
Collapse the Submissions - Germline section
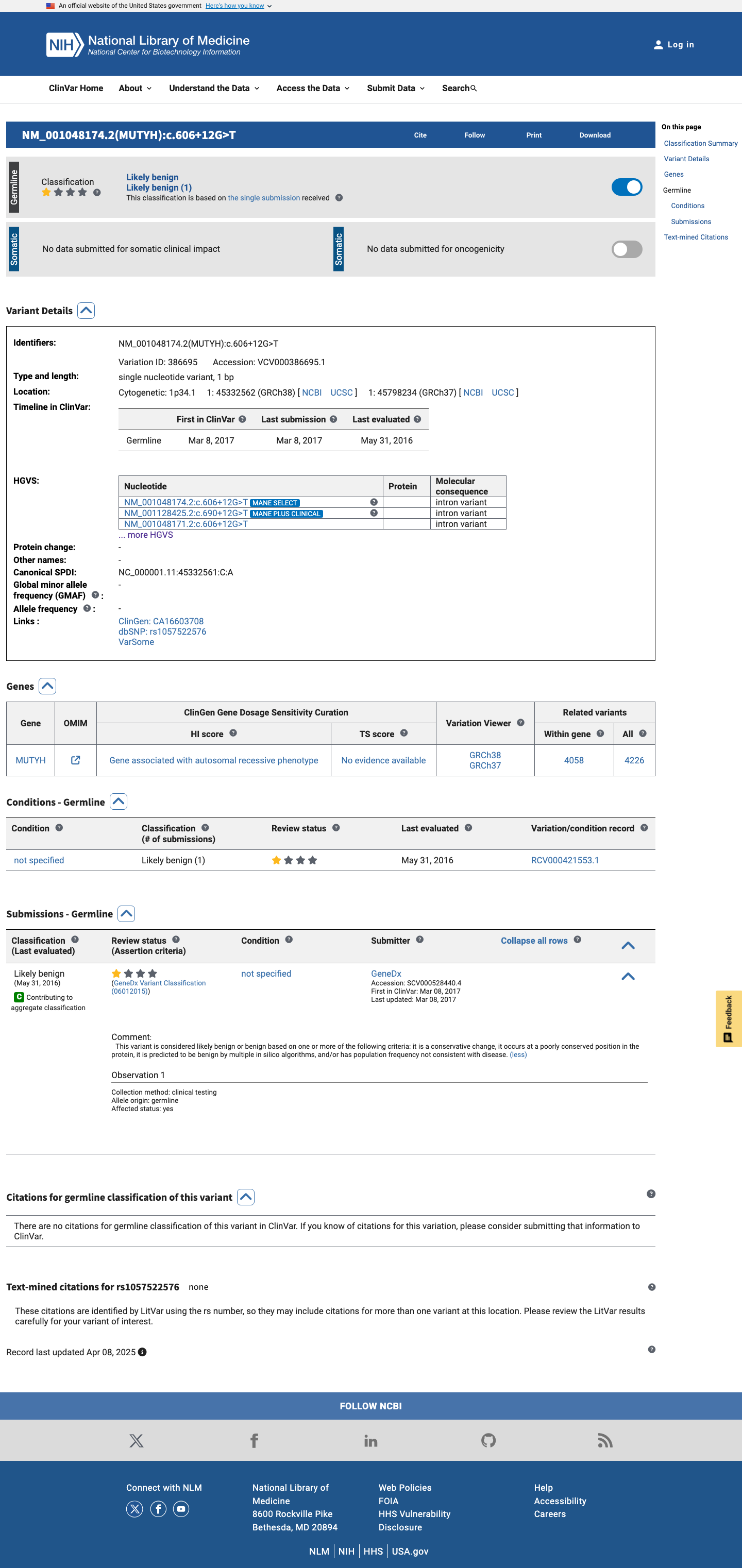pyautogui.click(x=126, y=914)
